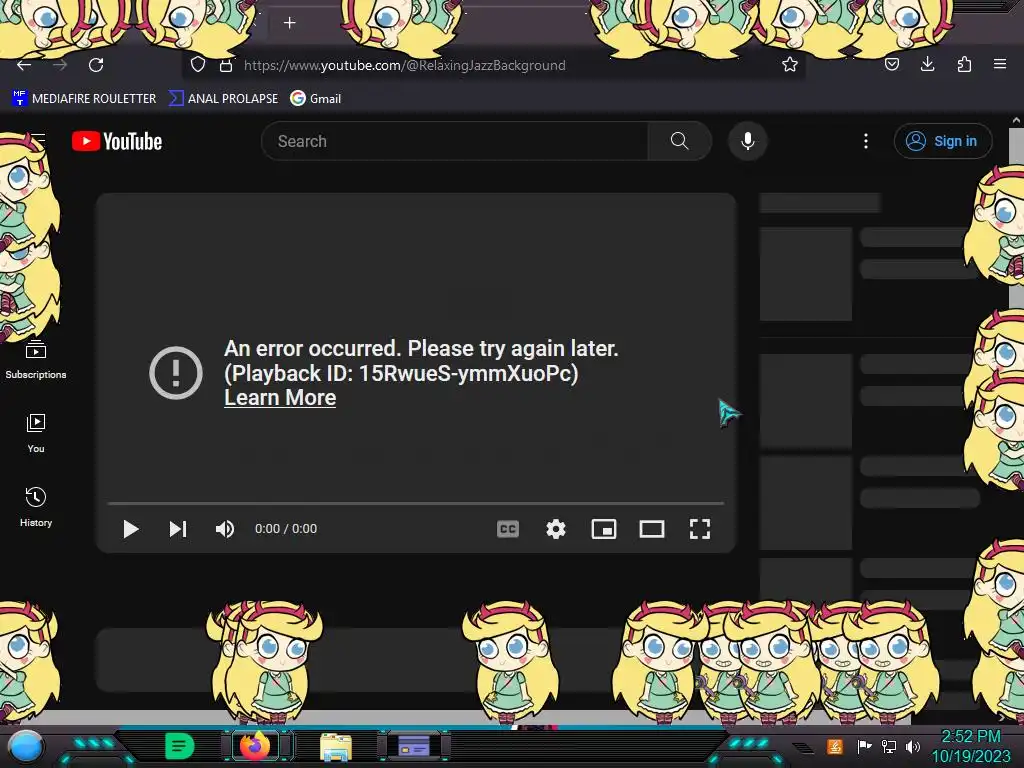Screen dimensions: 1024x768
Task: Mute the player volume
Action: click(x=225, y=529)
